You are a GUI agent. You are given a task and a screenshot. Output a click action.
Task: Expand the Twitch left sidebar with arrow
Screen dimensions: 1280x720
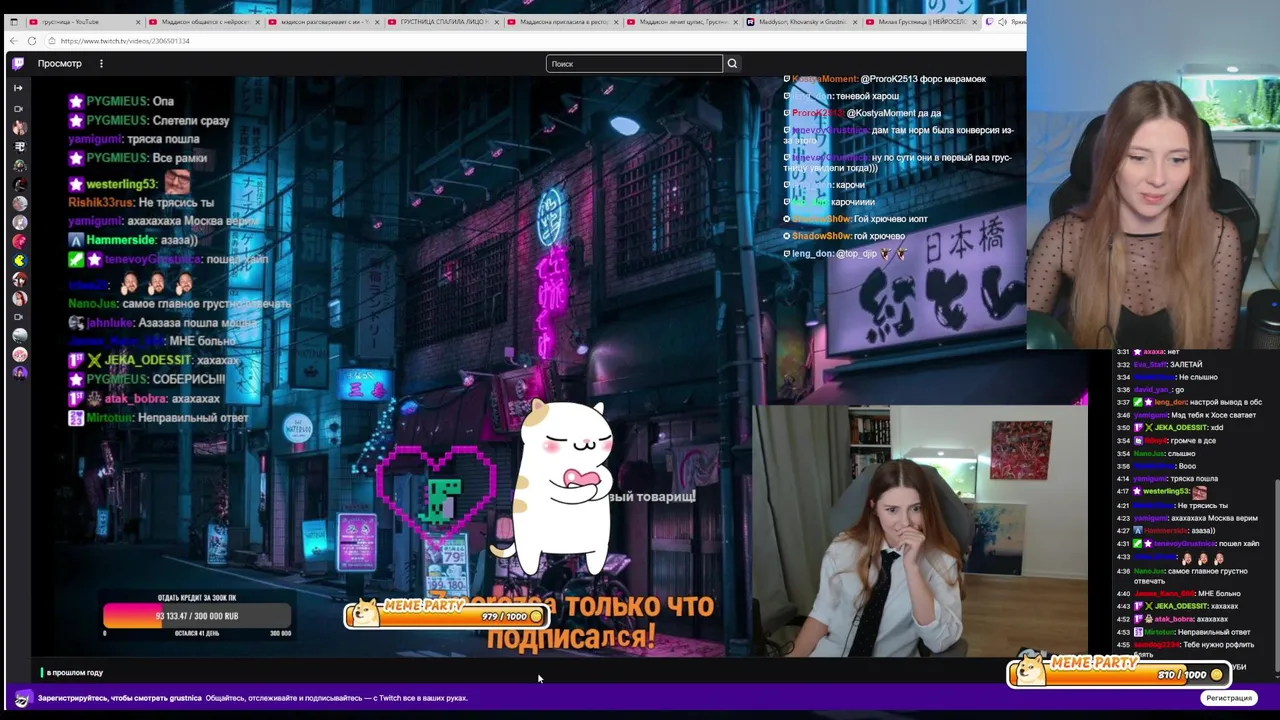click(18, 88)
